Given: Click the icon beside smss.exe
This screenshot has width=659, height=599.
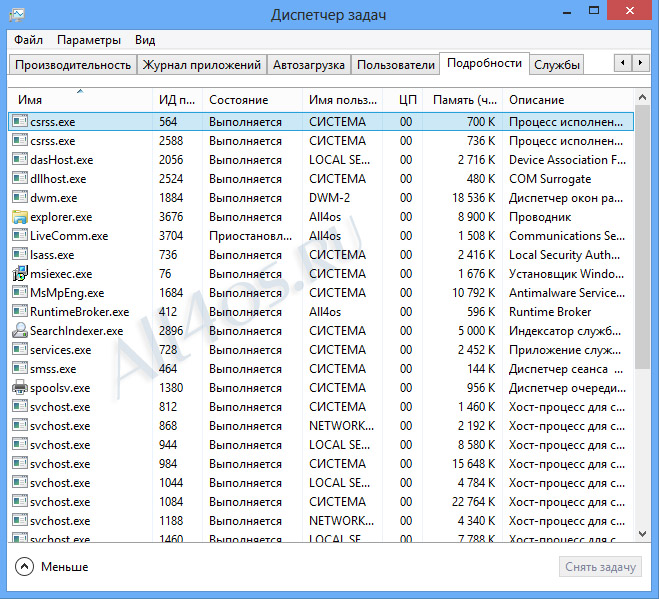Looking at the screenshot, I should click(20, 368).
